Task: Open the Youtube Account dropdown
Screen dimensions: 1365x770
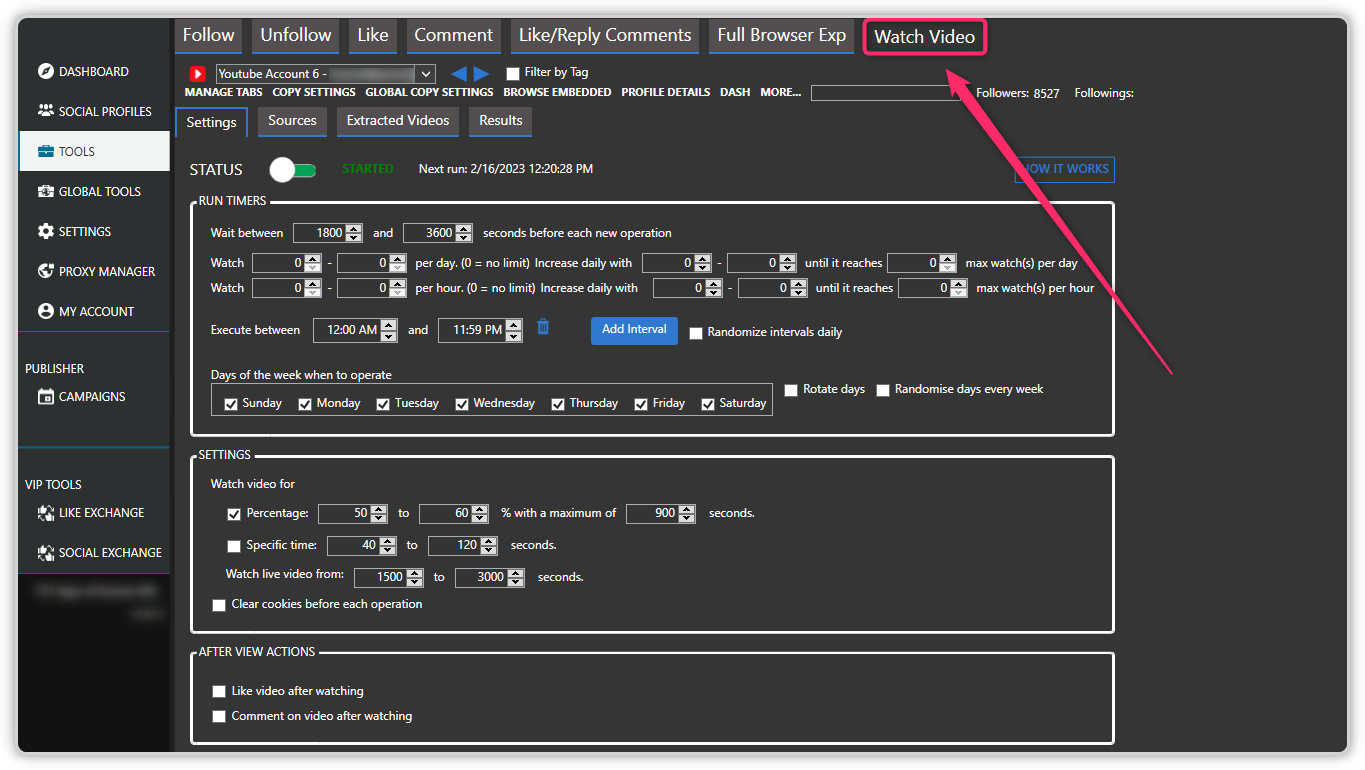Action: [424, 72]
